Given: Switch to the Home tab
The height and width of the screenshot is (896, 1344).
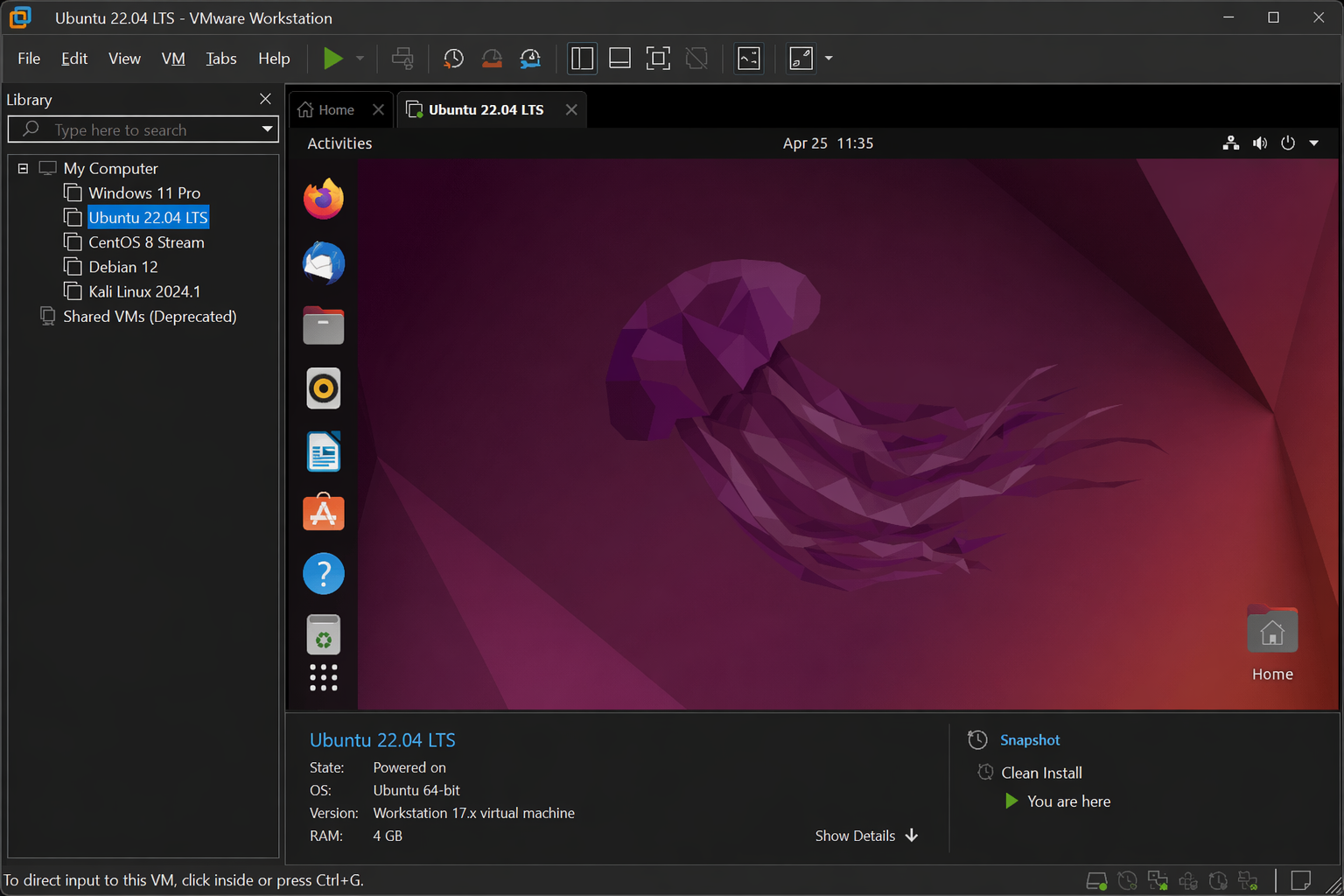Looking at the screenshot, I should tap(327, 109).
